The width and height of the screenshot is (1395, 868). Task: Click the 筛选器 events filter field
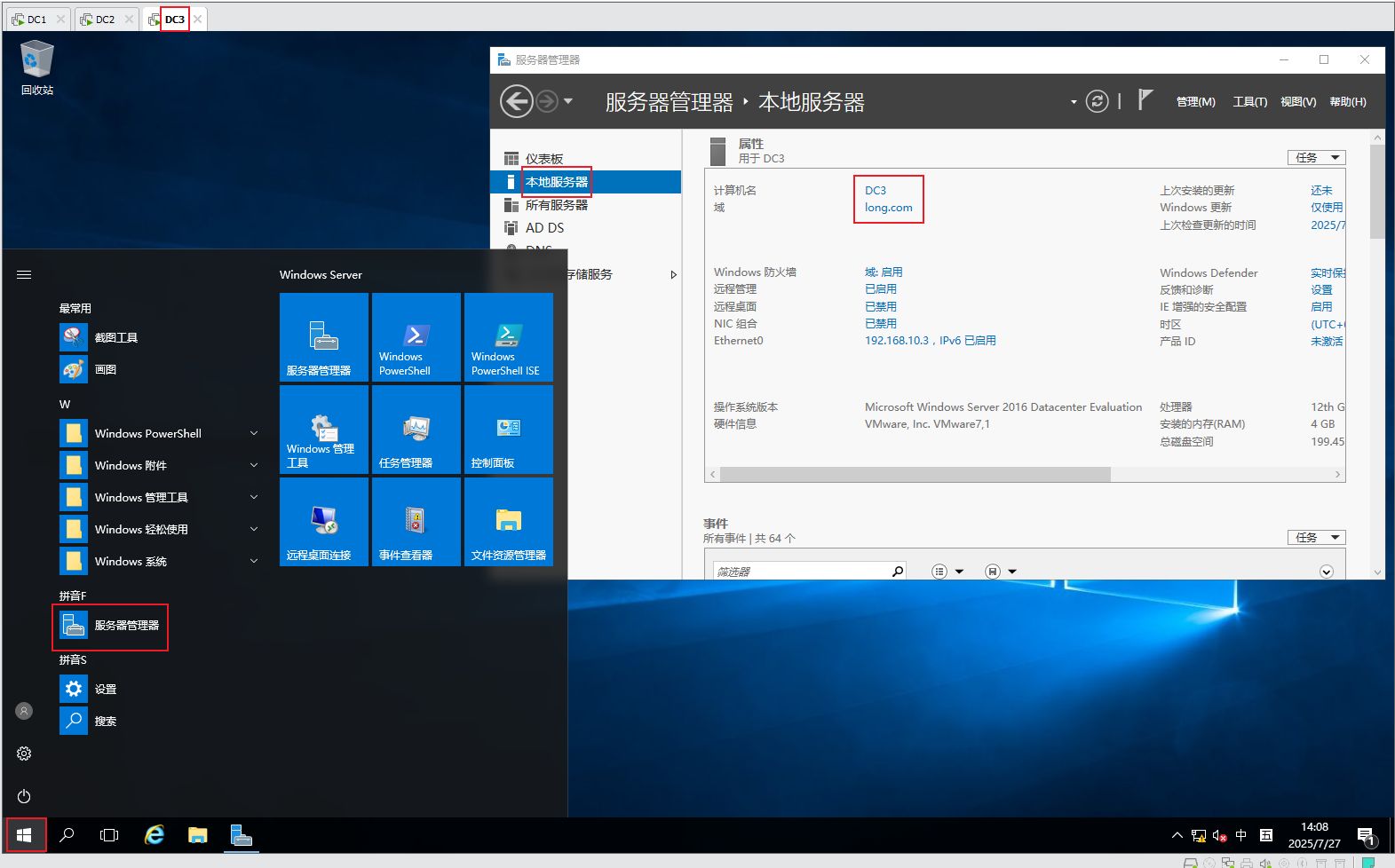pyautogui.click(x=802, y=572)
